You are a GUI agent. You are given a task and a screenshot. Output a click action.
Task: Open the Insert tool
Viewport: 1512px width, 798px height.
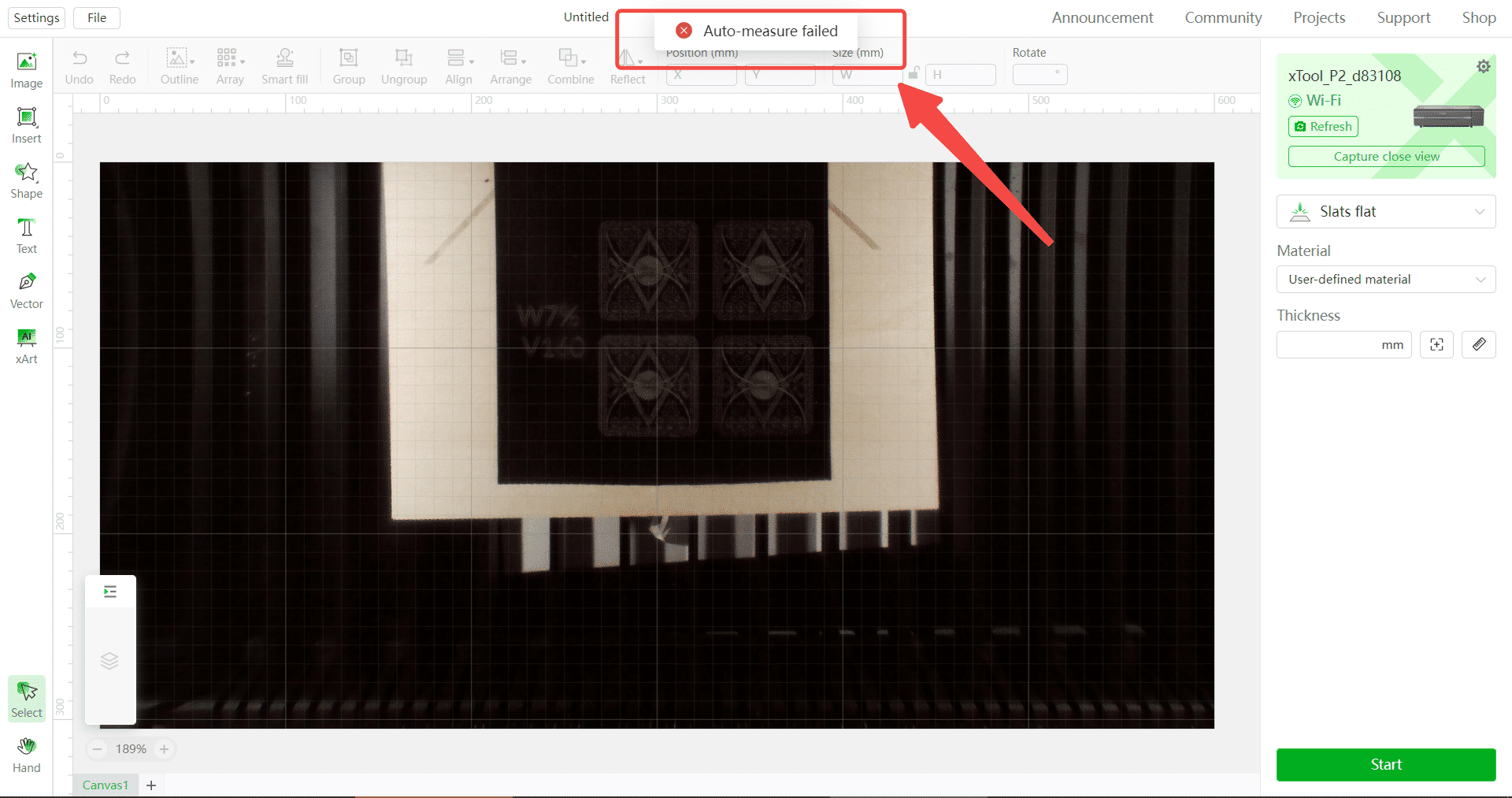[27, 125]
